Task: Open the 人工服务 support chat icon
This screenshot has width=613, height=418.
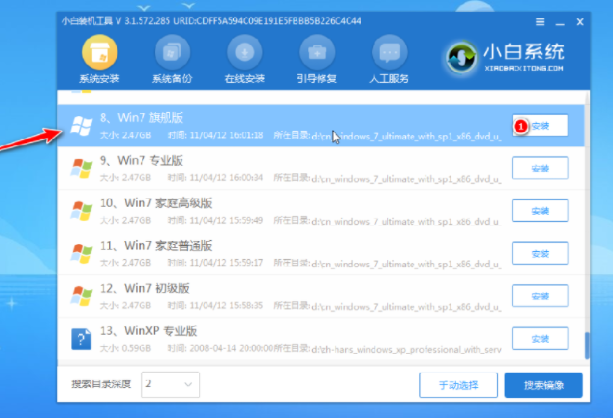Action: point(389,52)
